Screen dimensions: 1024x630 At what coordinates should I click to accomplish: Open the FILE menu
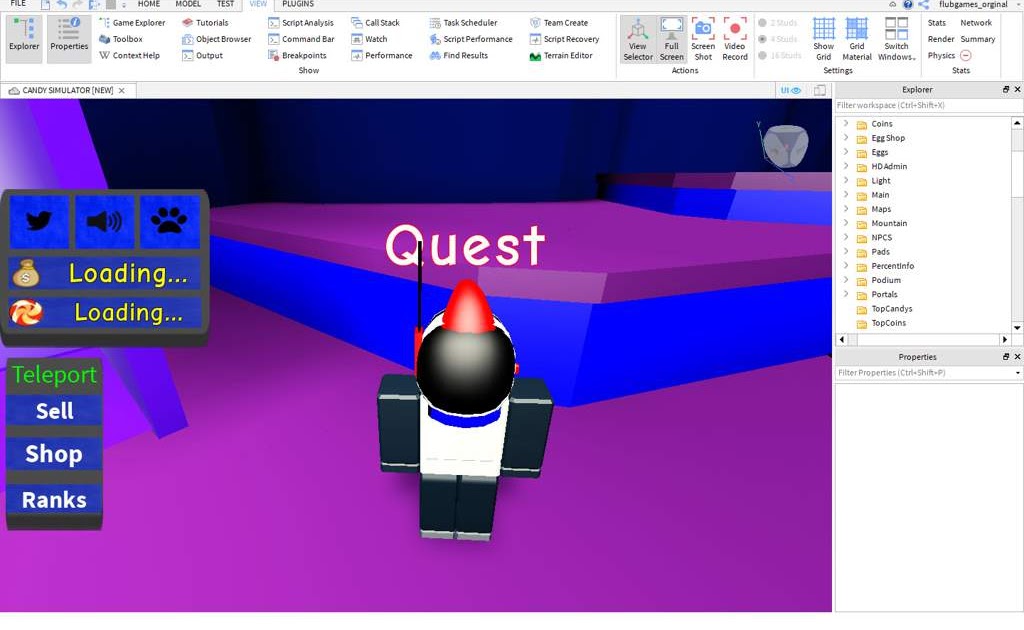tap(18, 4)
